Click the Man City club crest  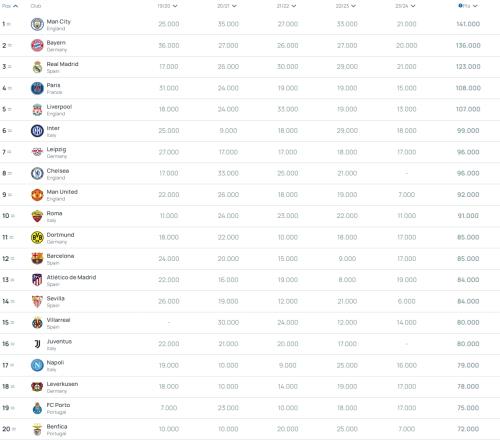coord(37,24)
